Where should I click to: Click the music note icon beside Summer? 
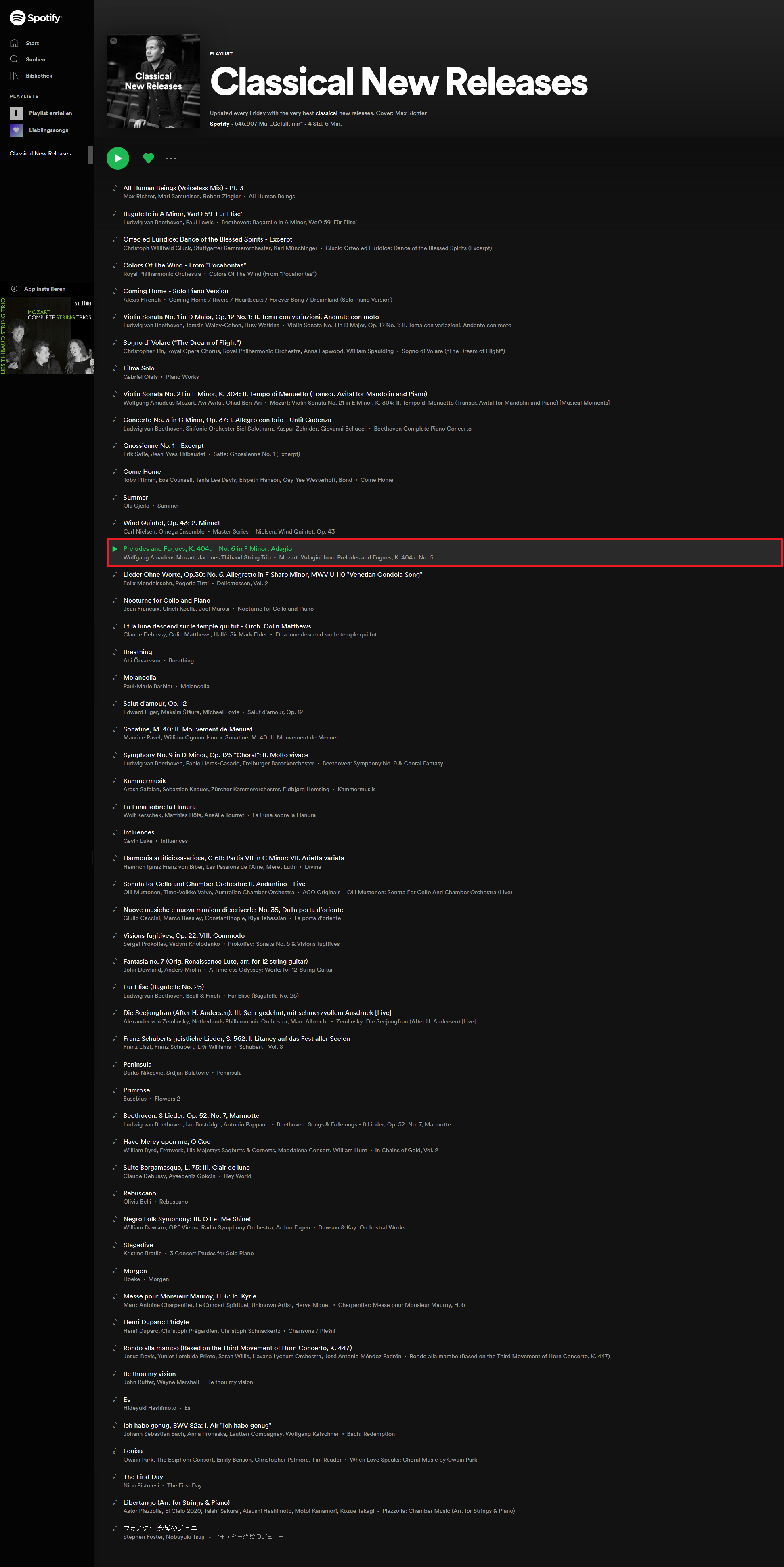click(115, 497)
